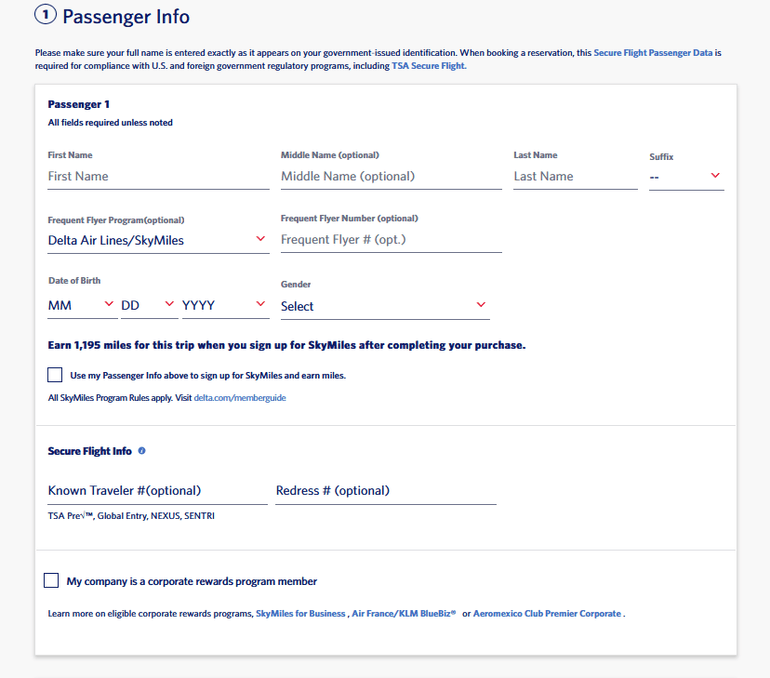Click the First Name input field
Viewport: 770px width, 678px height.
[x=158, y=176]
